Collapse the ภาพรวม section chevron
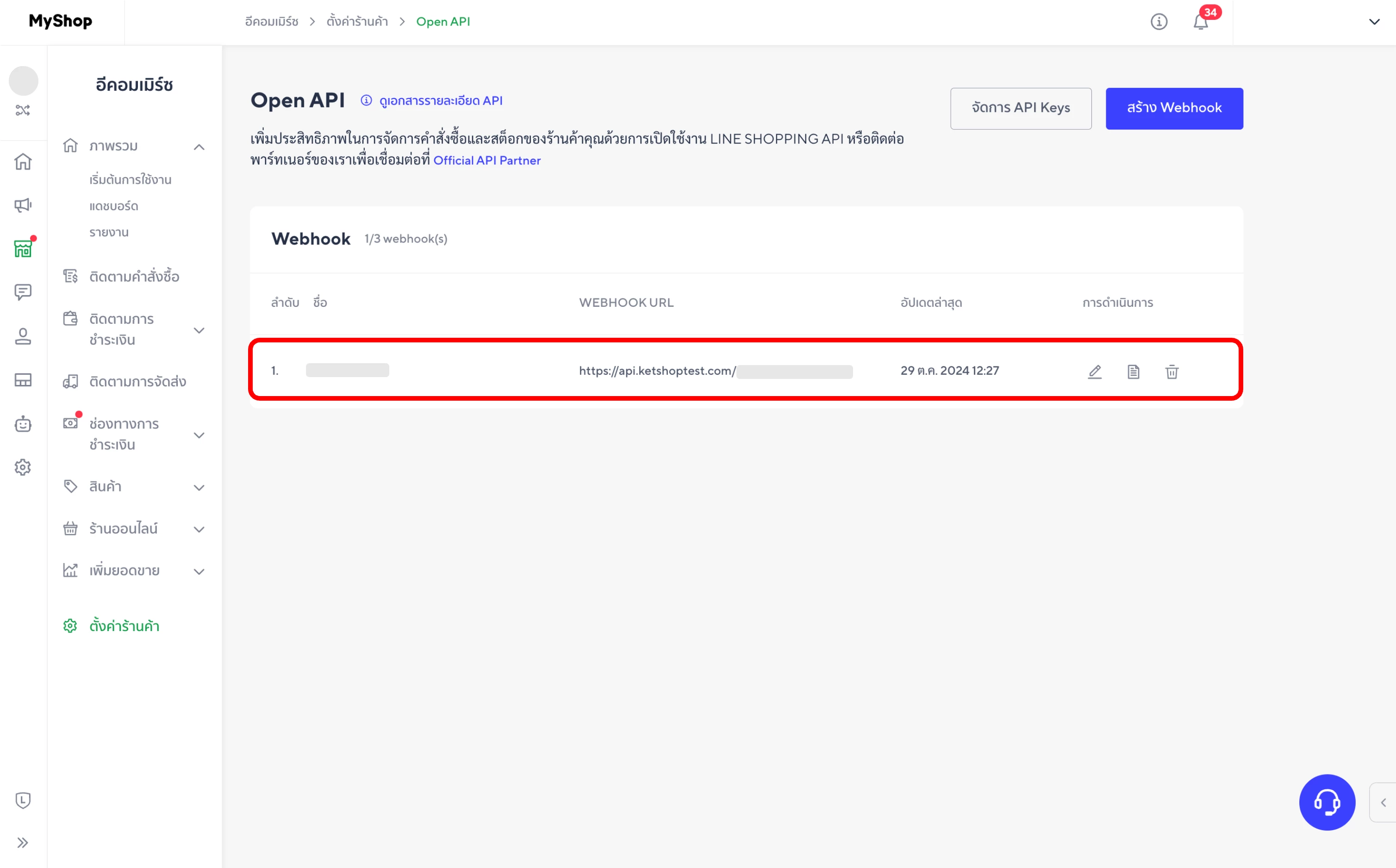 tap(199, 147)
